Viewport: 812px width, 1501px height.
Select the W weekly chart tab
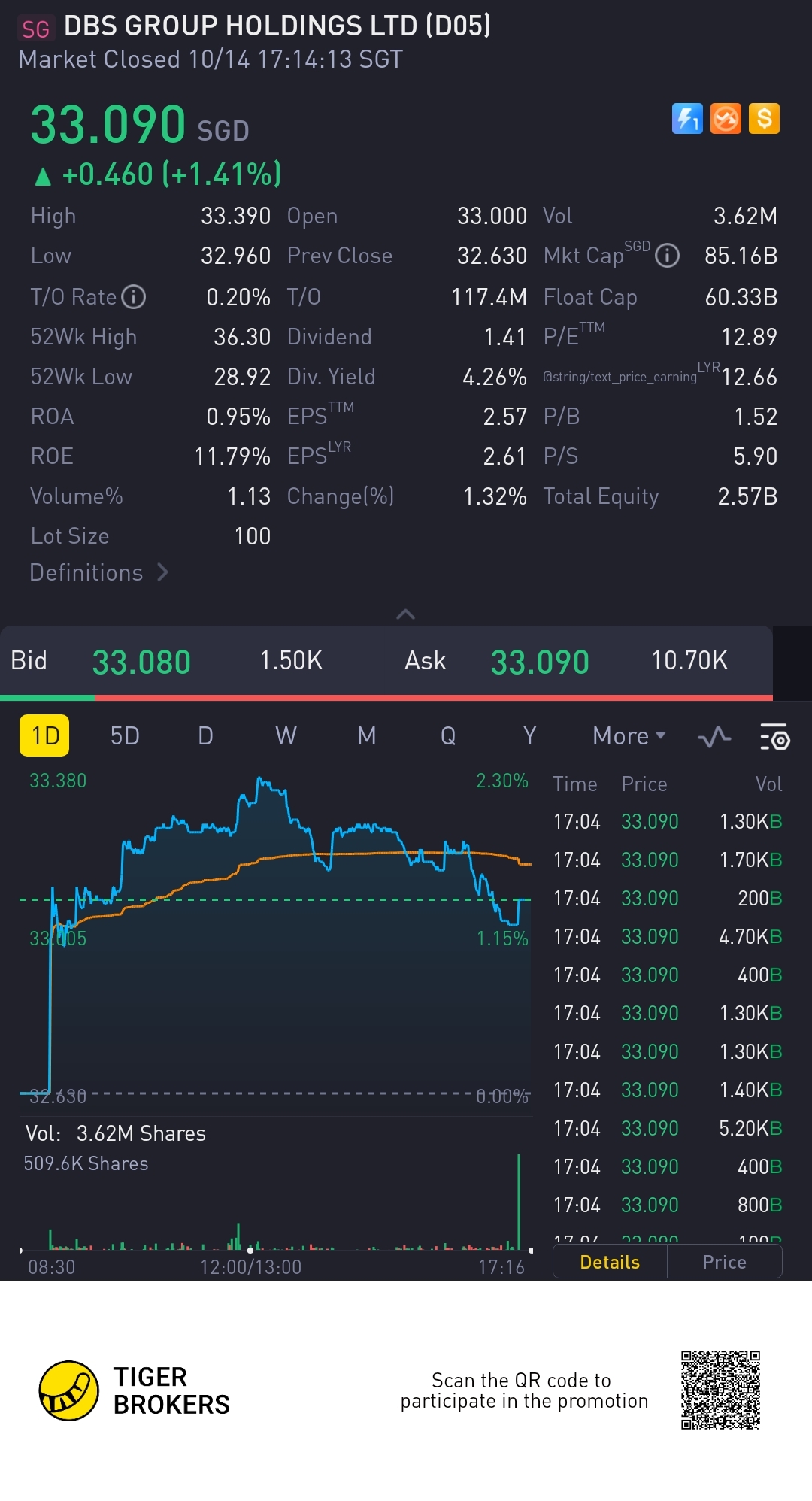coord(286,736)
